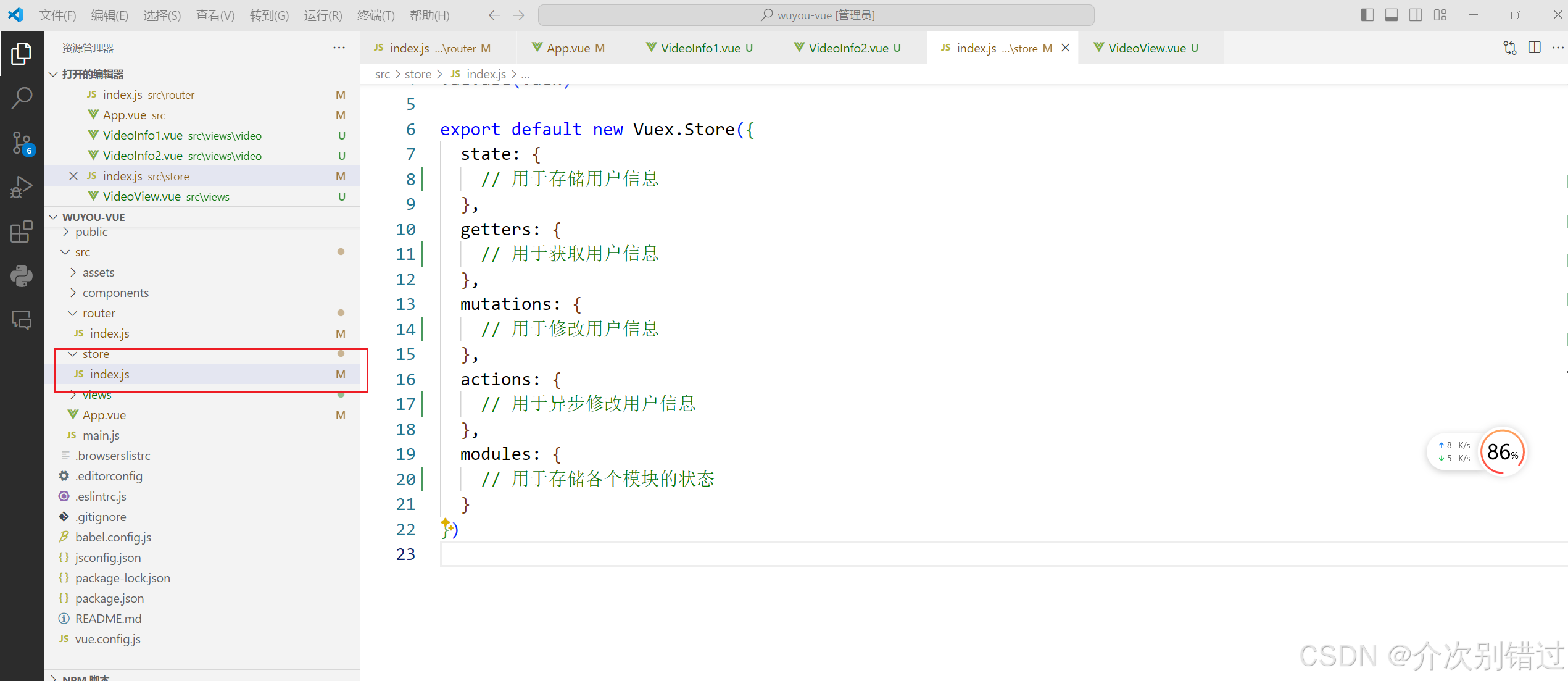Viewport: 1568px width, 681px height.
Task: Click the split editor right icon
Action: [1534, 48]
